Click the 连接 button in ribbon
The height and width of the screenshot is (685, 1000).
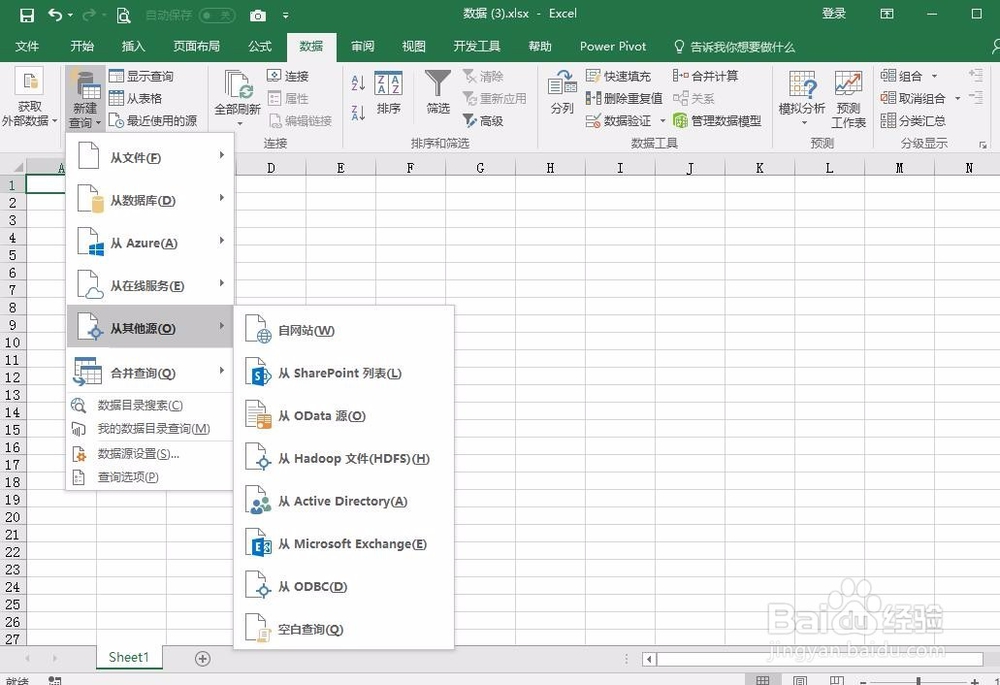(x=288, y=76)
